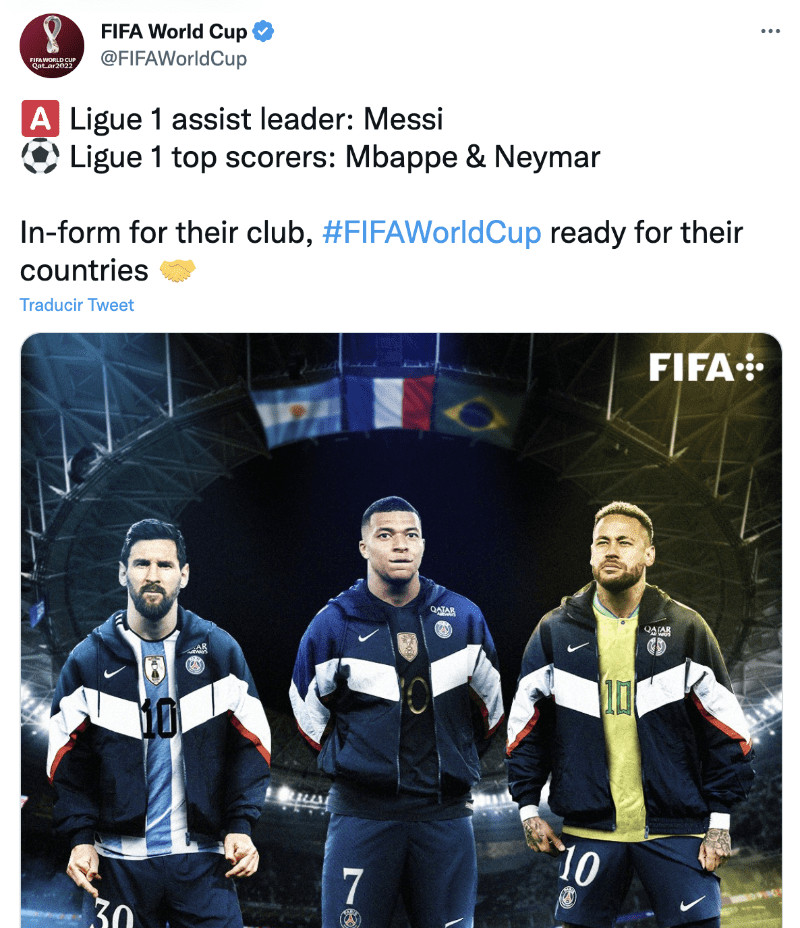The image size is (800, 928).
Task: Click the Traducir Tweet link
Action: point(77,305)
